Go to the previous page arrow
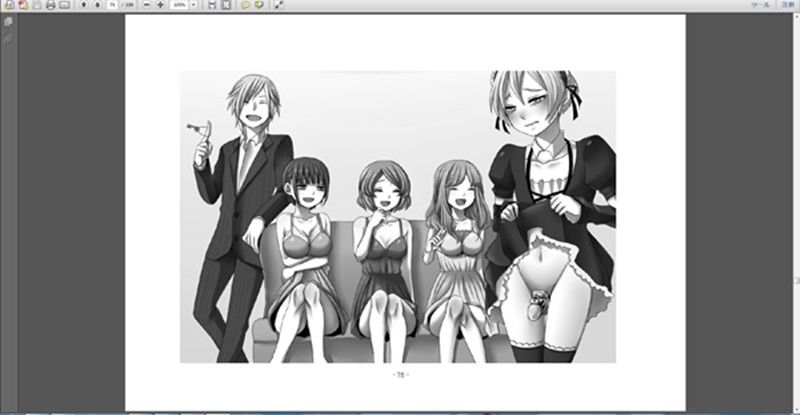This screenshot has height=415, width=800. click(83, 5)
